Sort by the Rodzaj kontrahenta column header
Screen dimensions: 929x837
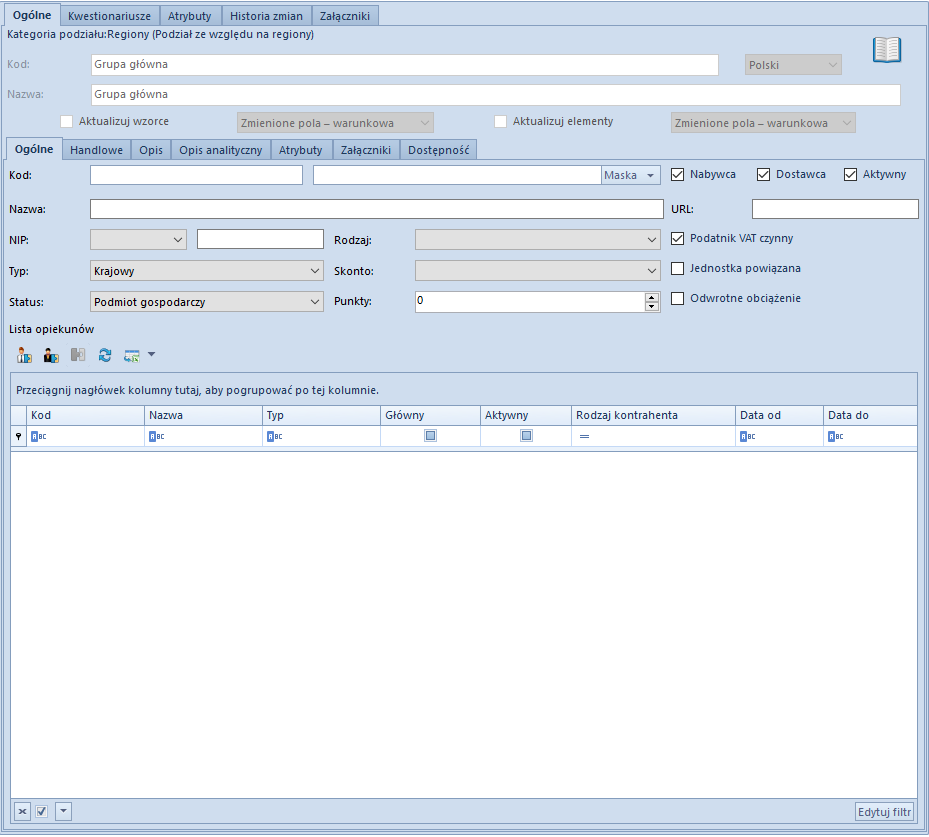coord(653,415)
